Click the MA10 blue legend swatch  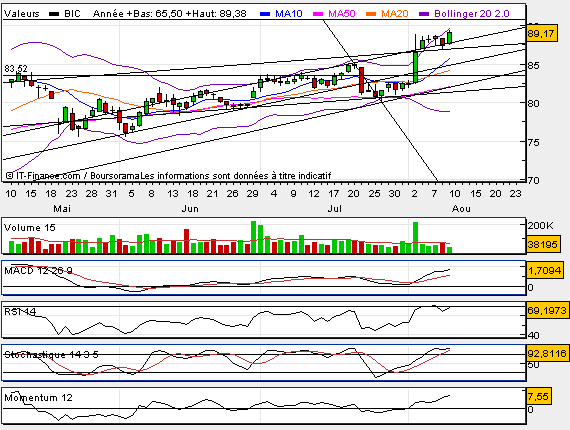(265, 14)
